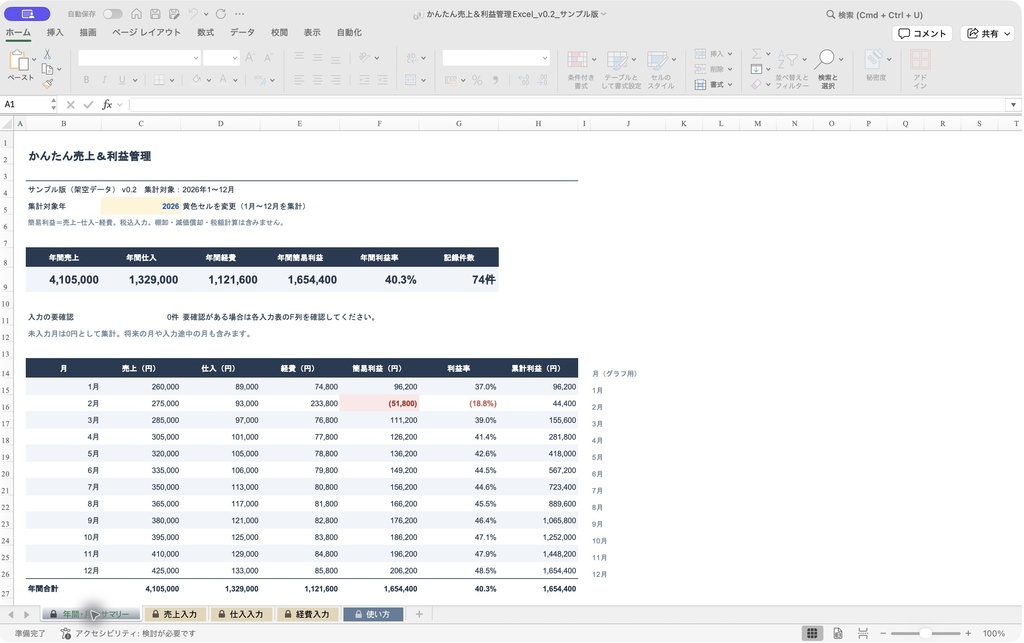Click the borders grid icon

(159, 80)
